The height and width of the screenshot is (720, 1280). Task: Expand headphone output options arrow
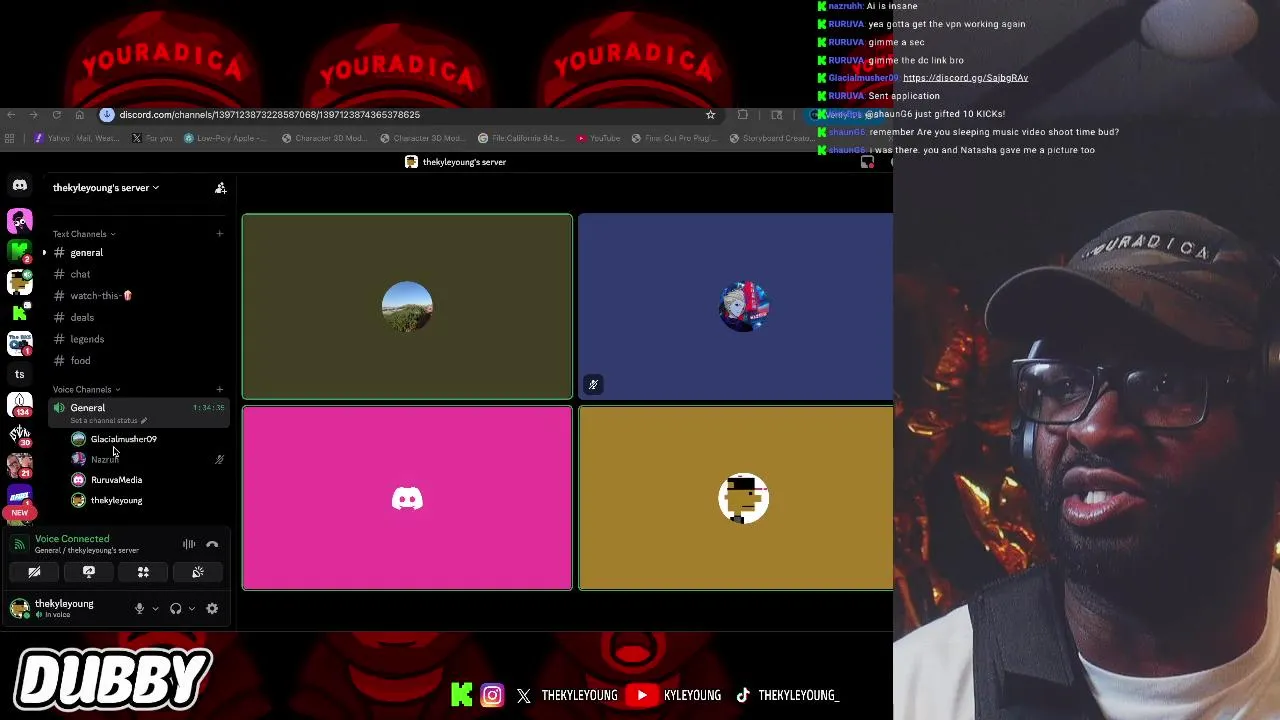pos(191,608)
